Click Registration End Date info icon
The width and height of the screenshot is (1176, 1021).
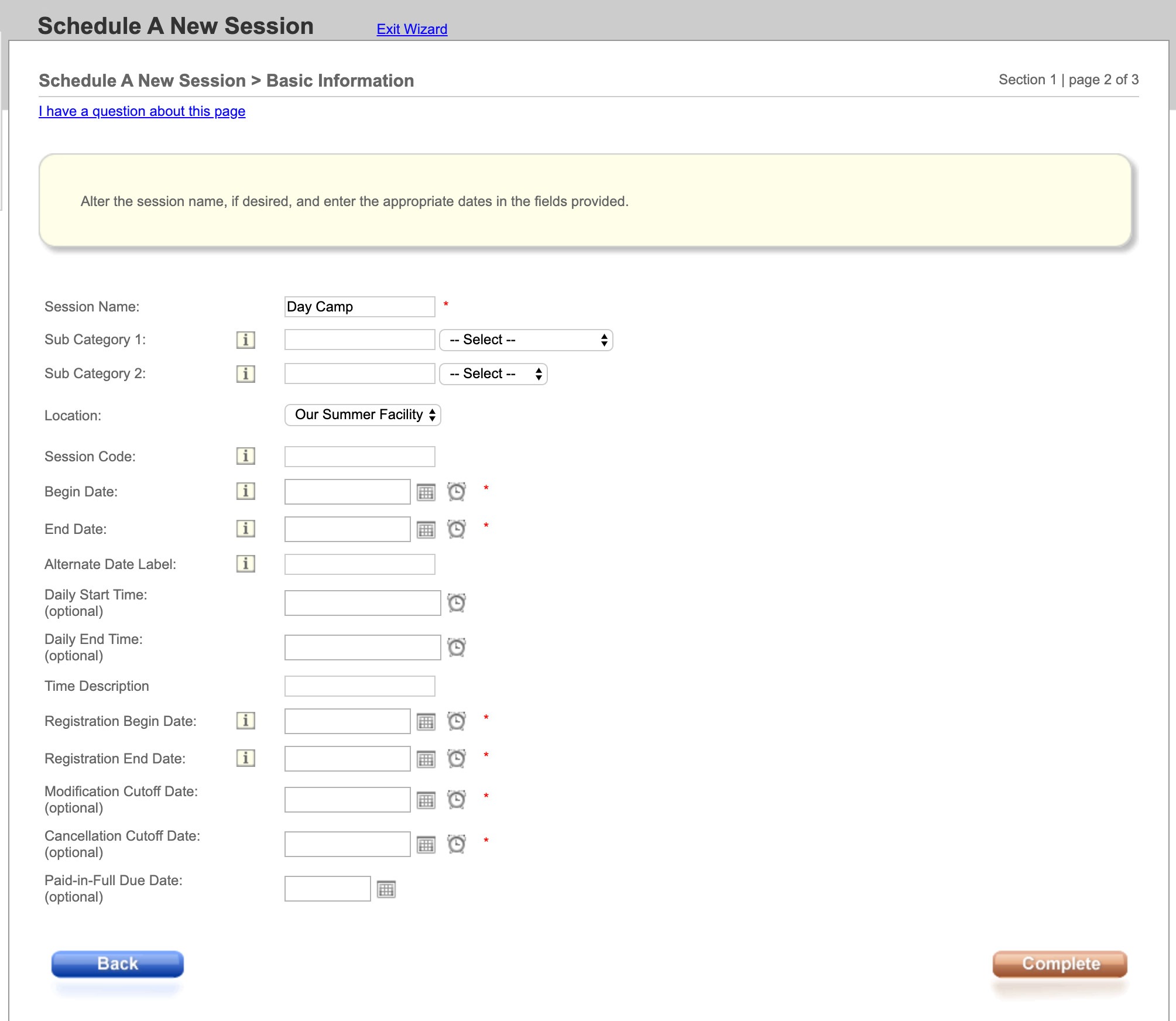click(245, 758)
